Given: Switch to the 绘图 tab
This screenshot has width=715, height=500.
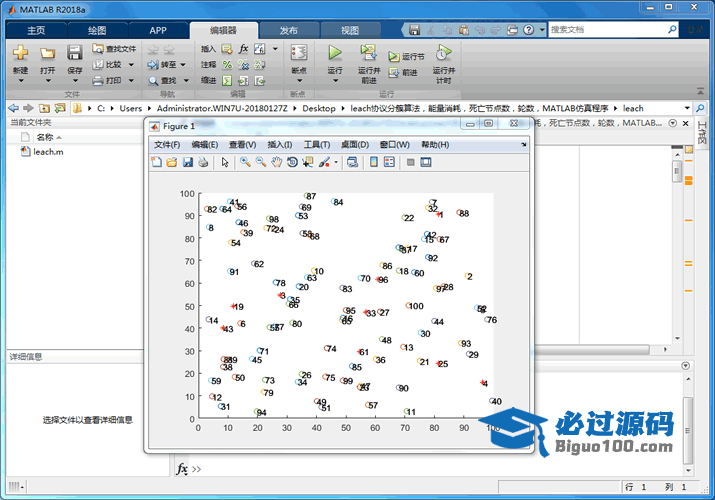Looking at the screenshot, I should click(97, 31).
